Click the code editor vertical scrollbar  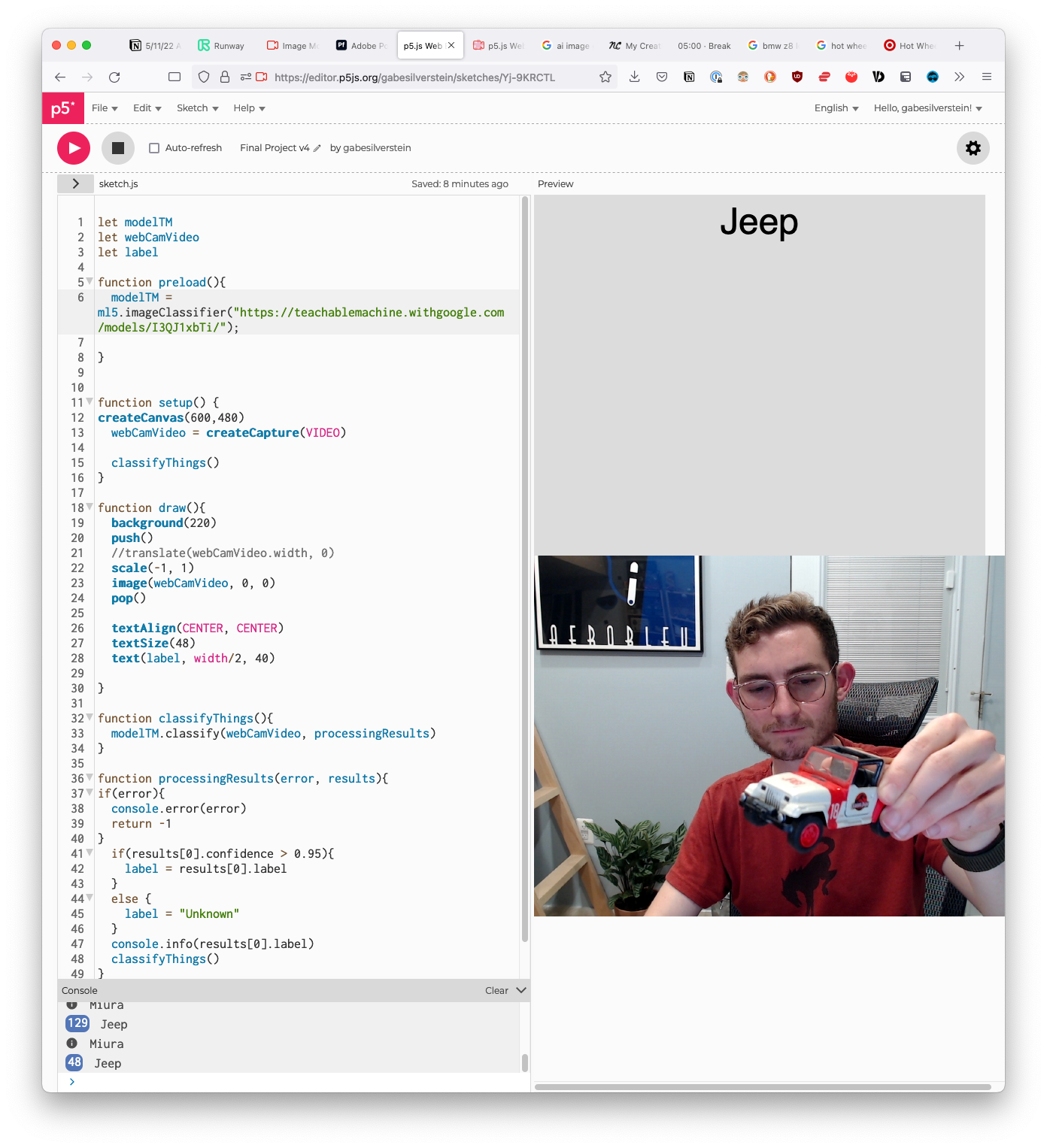[525, 569]
